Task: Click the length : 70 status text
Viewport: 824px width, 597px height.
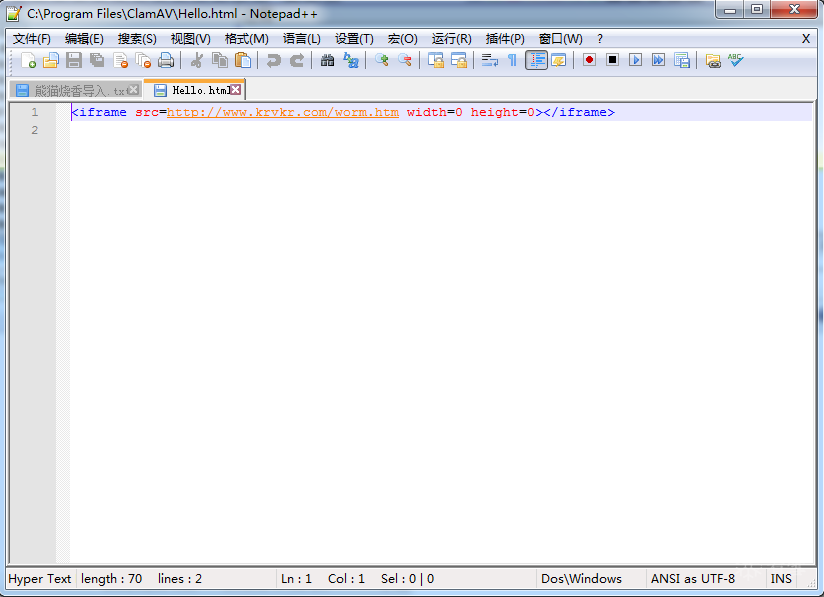Action: pos(111,579)
